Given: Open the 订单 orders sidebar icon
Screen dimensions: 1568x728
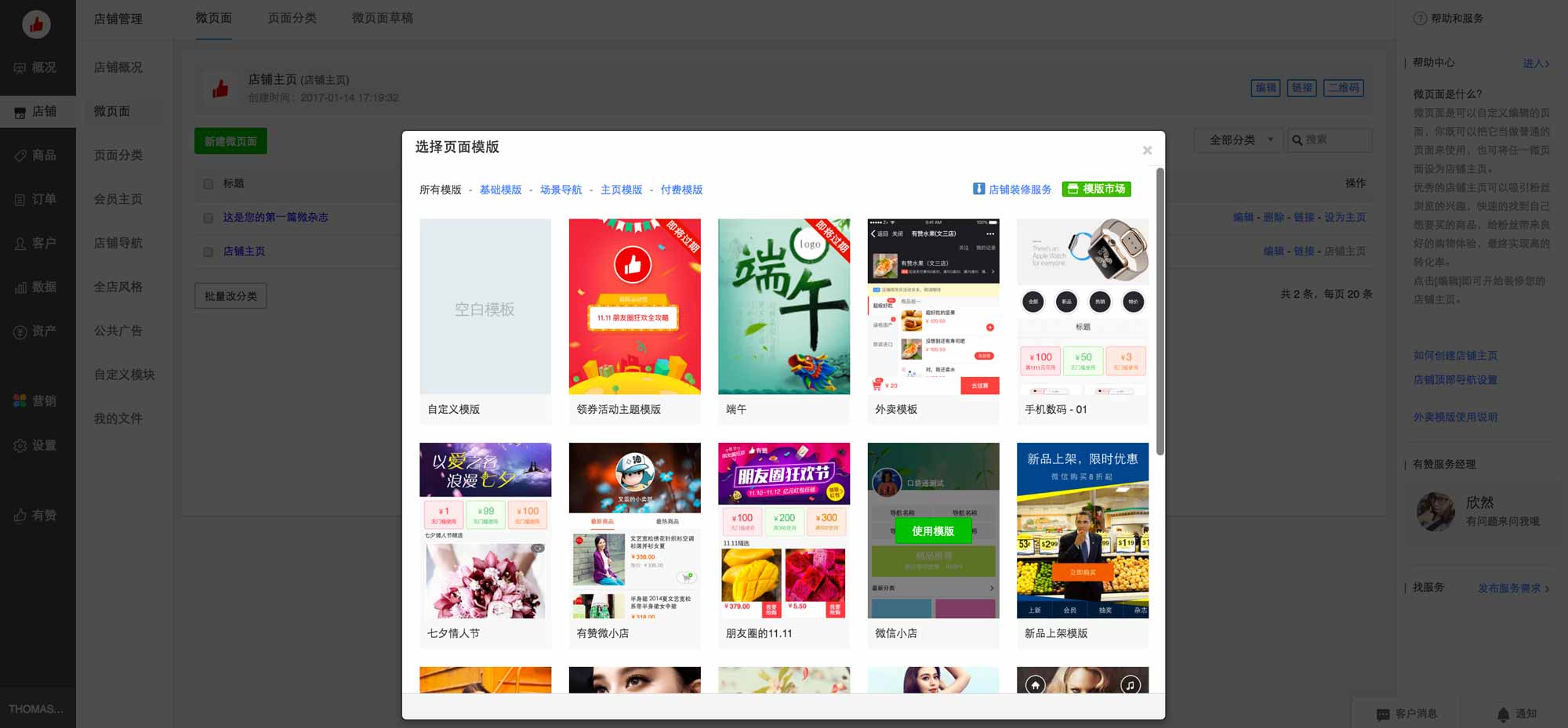Looking at the screenshot, I should tap(20, 200).
